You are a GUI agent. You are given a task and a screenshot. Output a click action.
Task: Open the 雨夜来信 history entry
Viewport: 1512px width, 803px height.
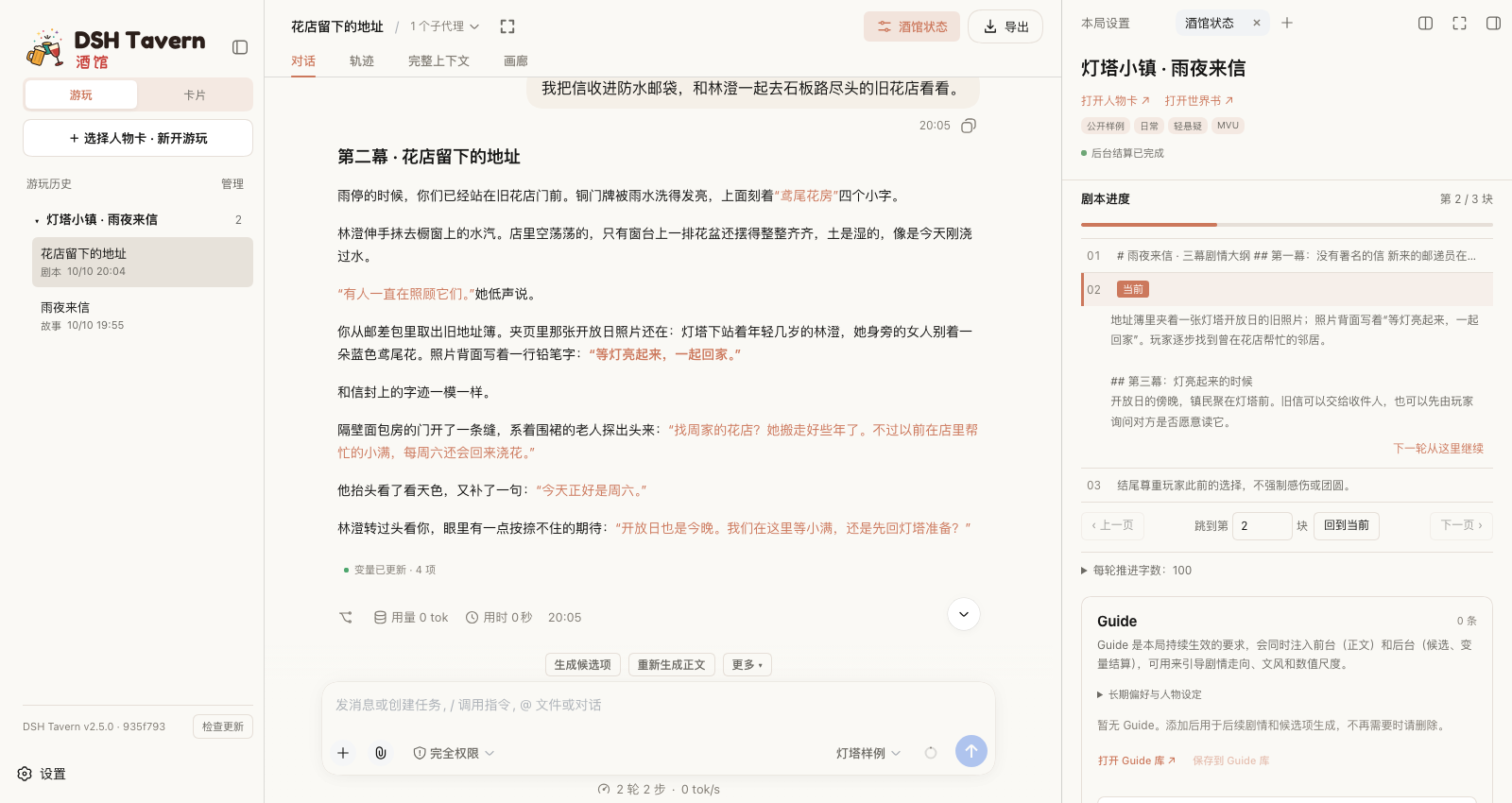point(142,316)
